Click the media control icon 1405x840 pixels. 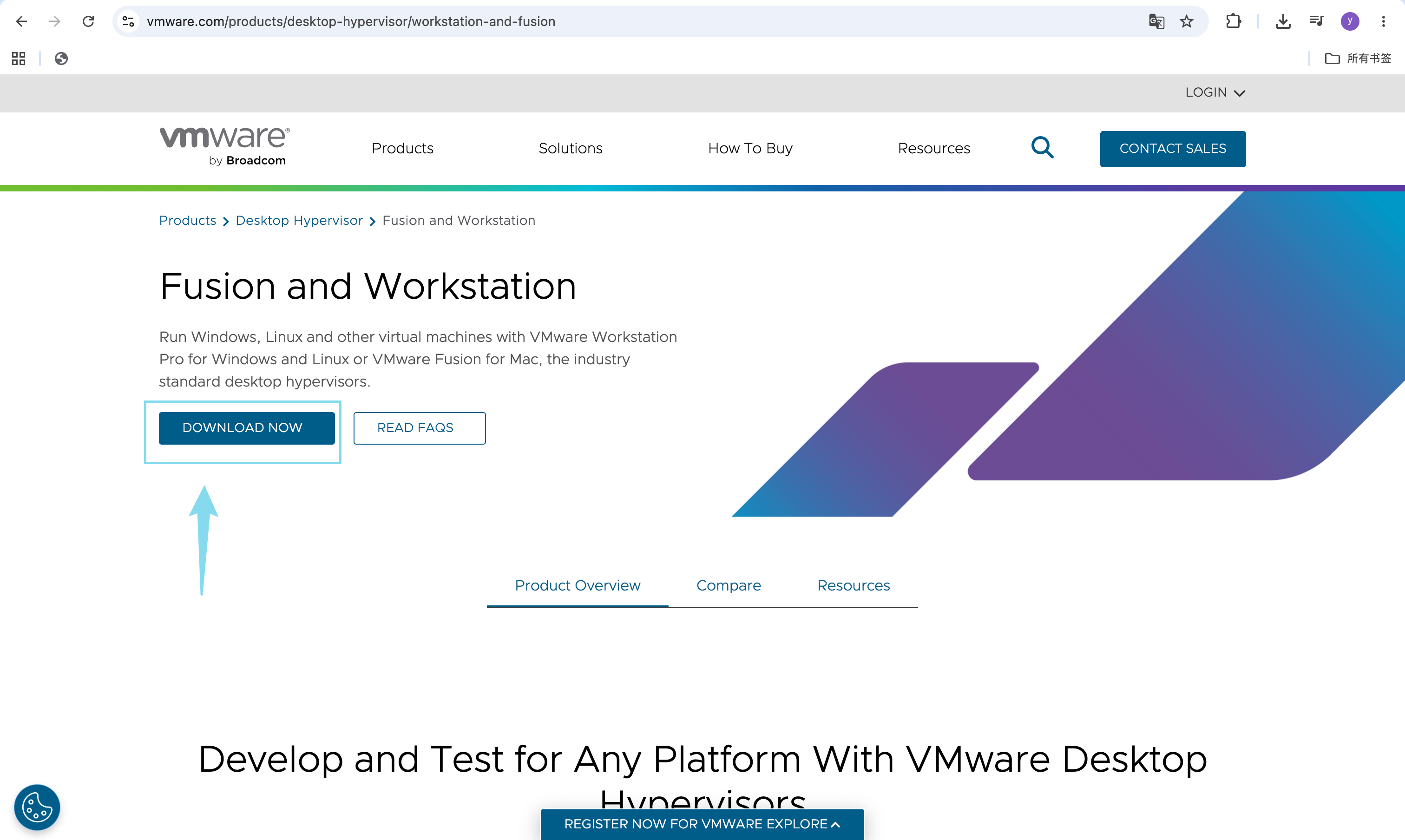click(x=1317, y=21)
